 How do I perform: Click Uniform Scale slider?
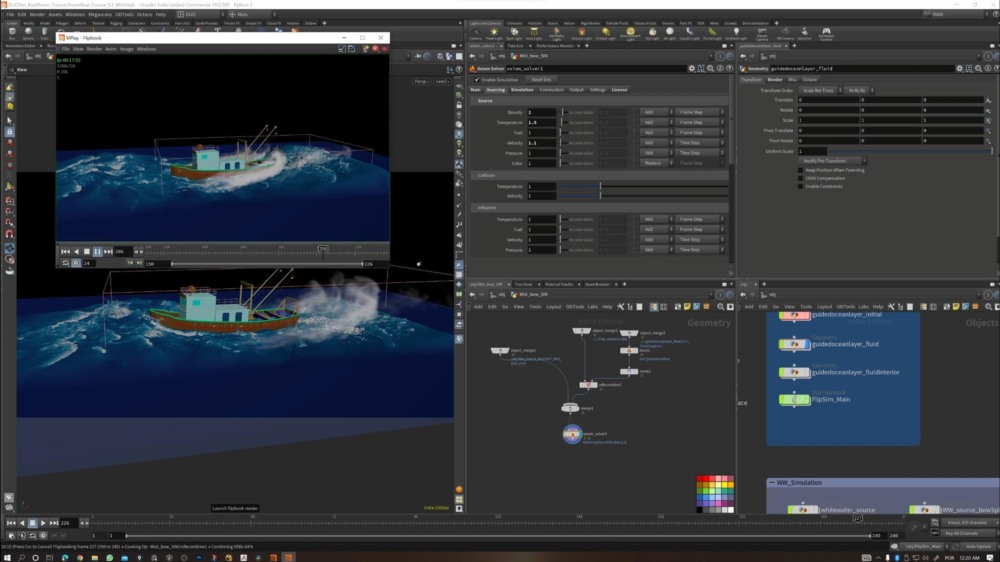coord(910,151)
